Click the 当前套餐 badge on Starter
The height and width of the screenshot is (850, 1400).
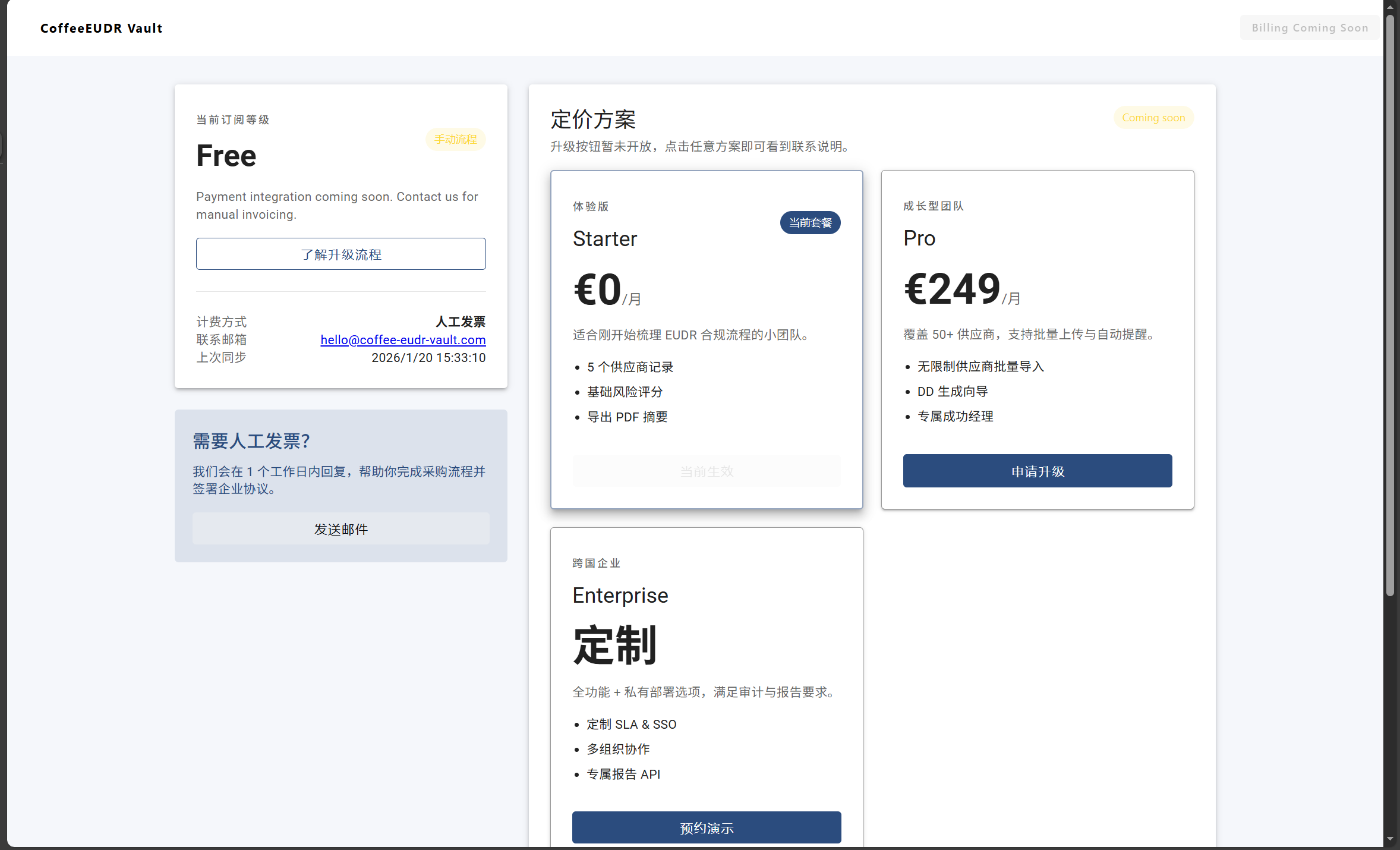pyautogui.click(x=811, y=222)
